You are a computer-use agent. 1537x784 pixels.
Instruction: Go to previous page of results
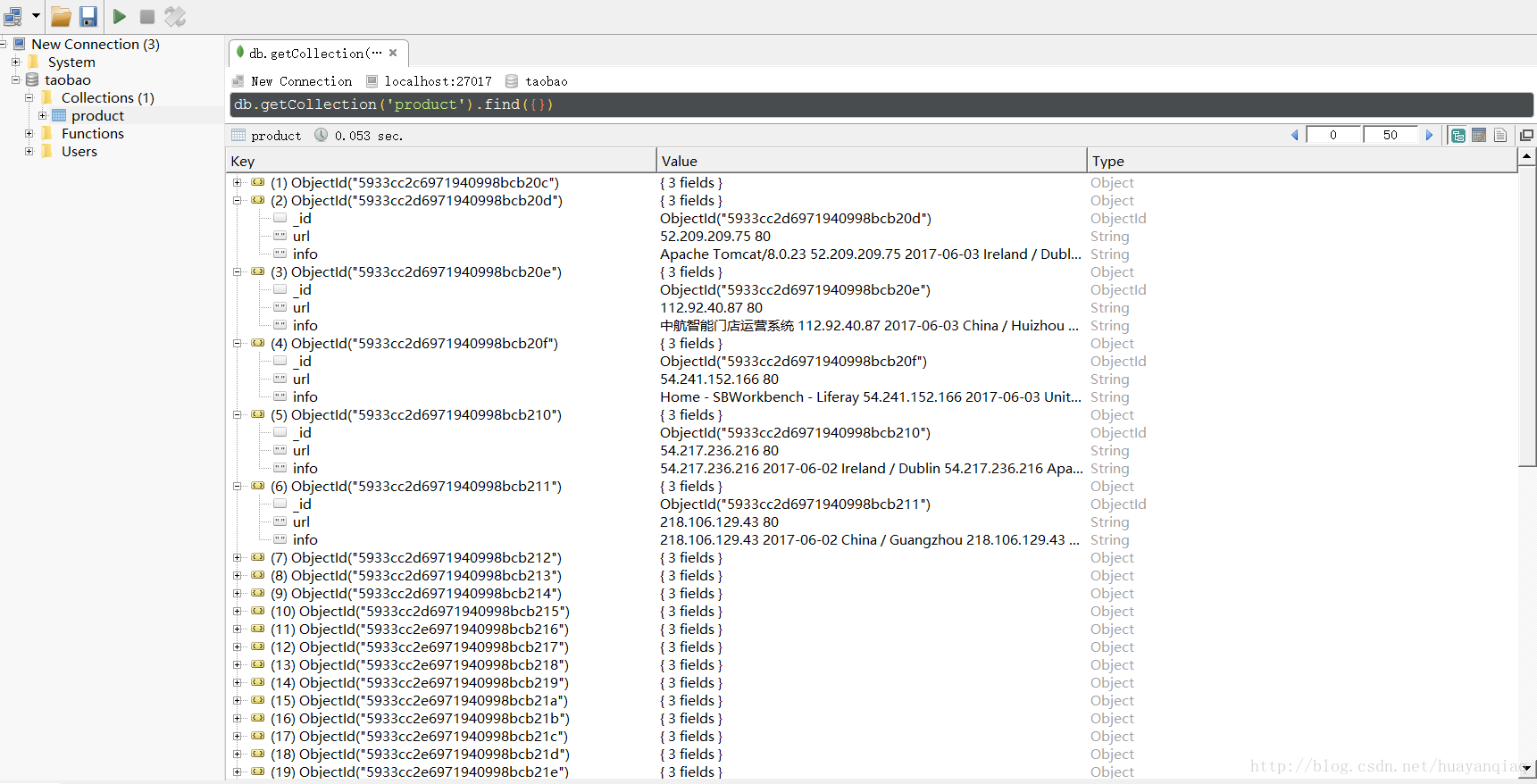1294,135
